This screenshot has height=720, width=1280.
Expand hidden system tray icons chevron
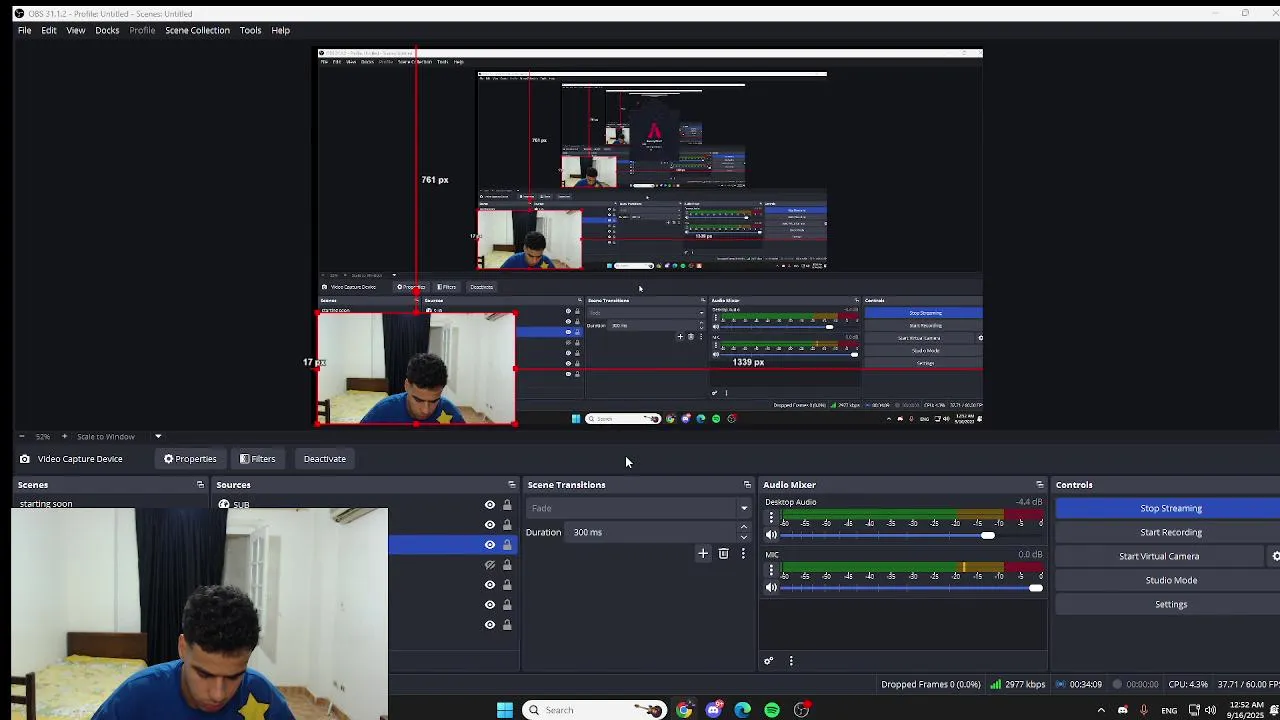pos(1101,710)
